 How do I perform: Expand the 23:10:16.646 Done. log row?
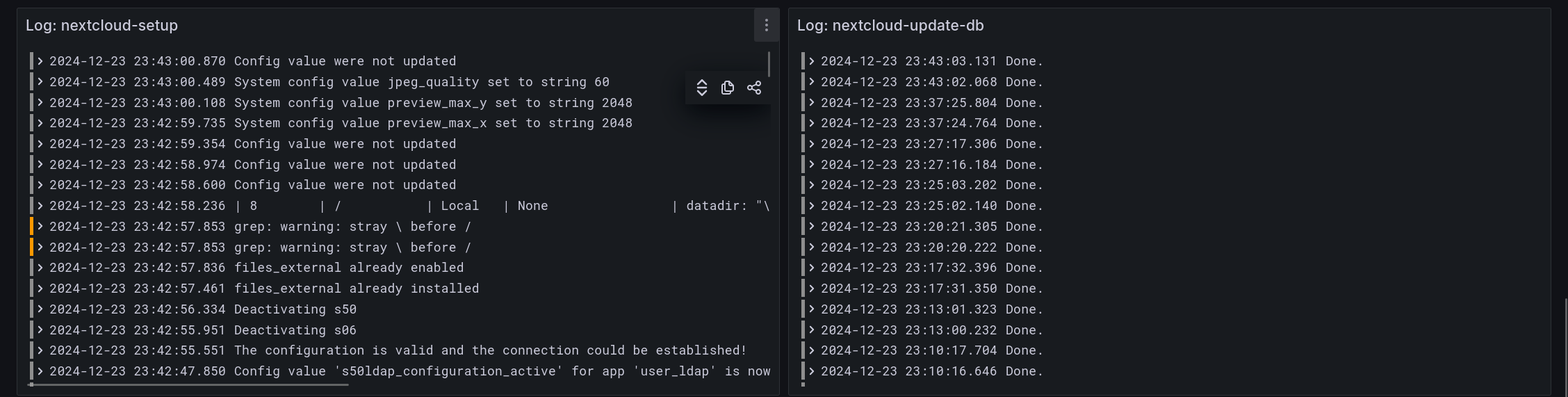[812, 371]
